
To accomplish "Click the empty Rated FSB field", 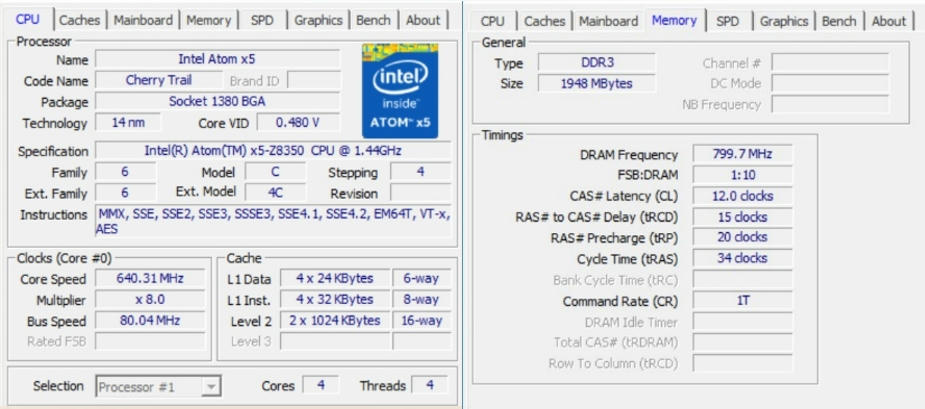I will click(x=150, y=341).
